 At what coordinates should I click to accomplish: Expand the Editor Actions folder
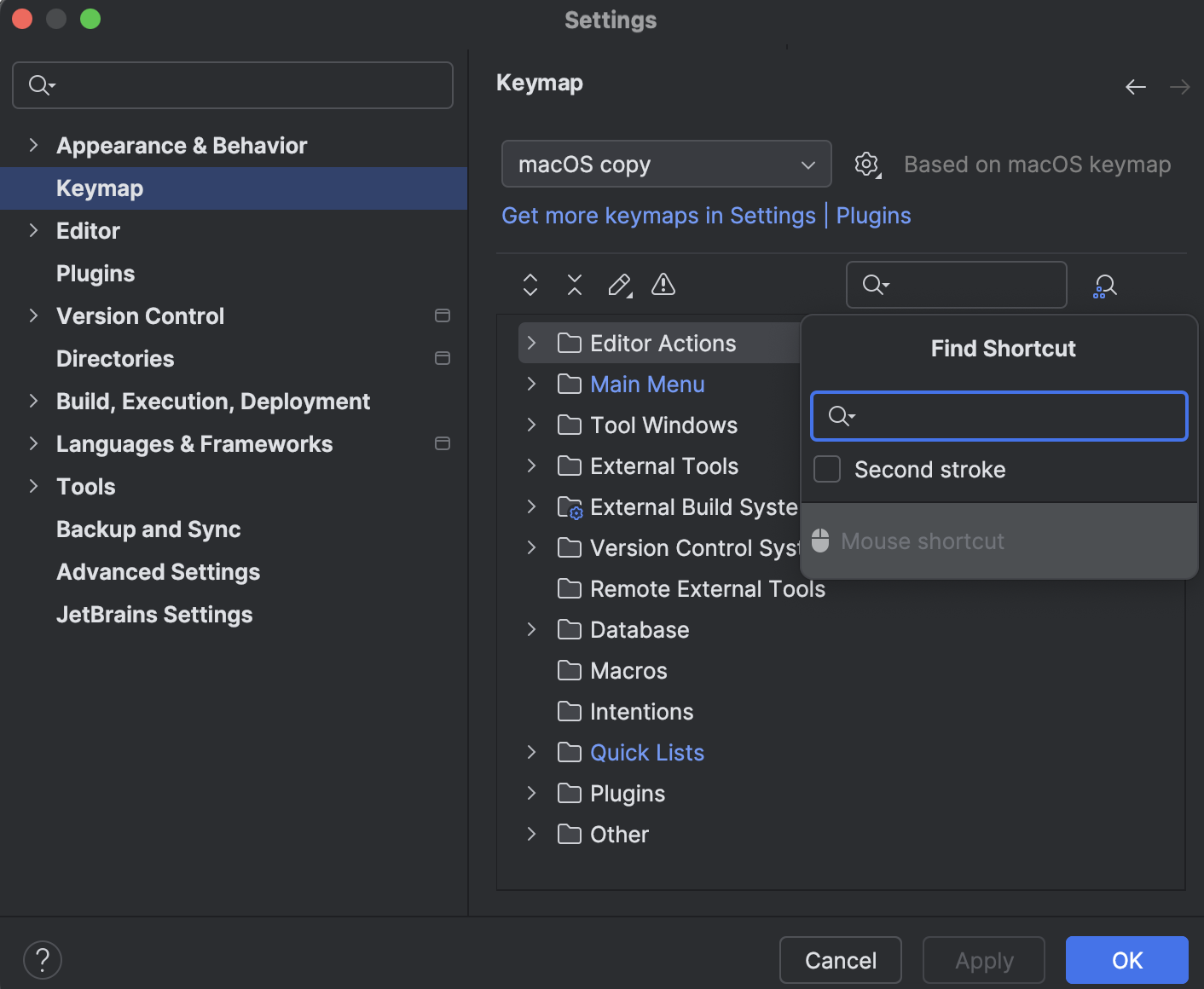pyautogui.click(x=530, y=343)
